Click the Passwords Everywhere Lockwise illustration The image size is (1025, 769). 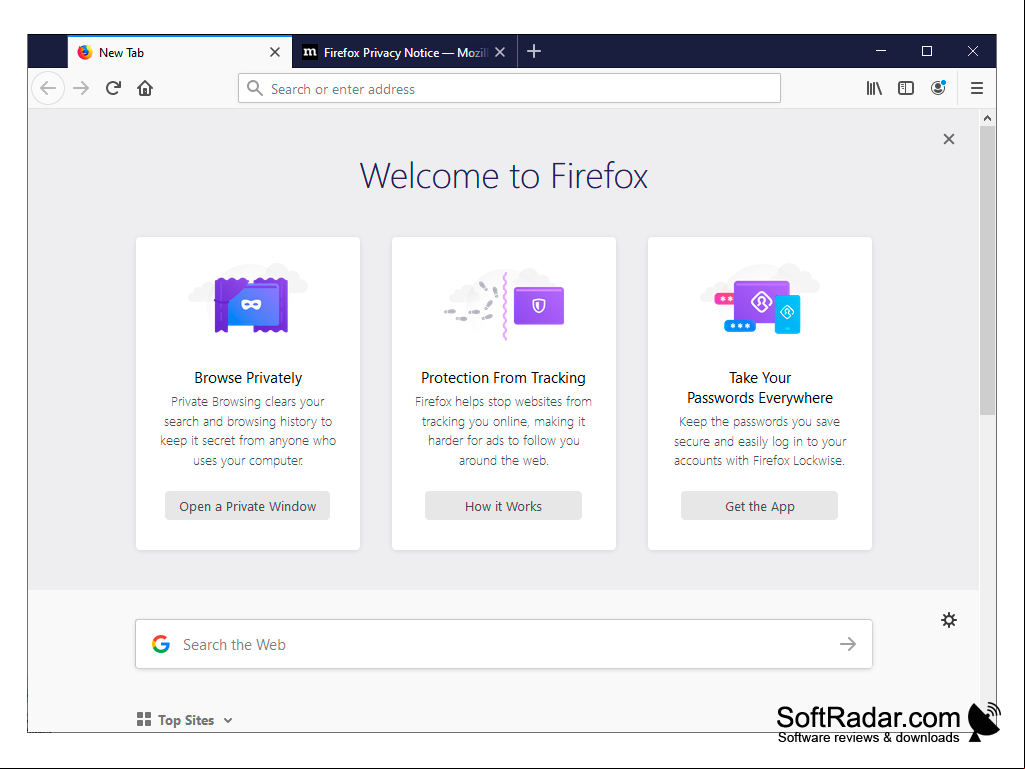click(760, 299)
